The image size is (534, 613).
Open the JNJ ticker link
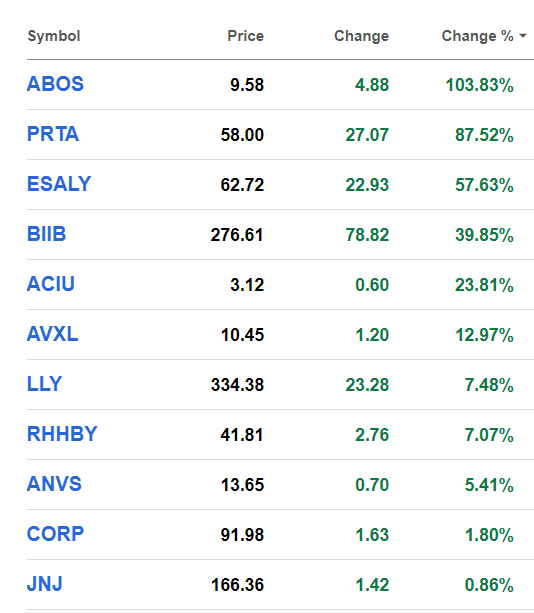click(45, 584)
